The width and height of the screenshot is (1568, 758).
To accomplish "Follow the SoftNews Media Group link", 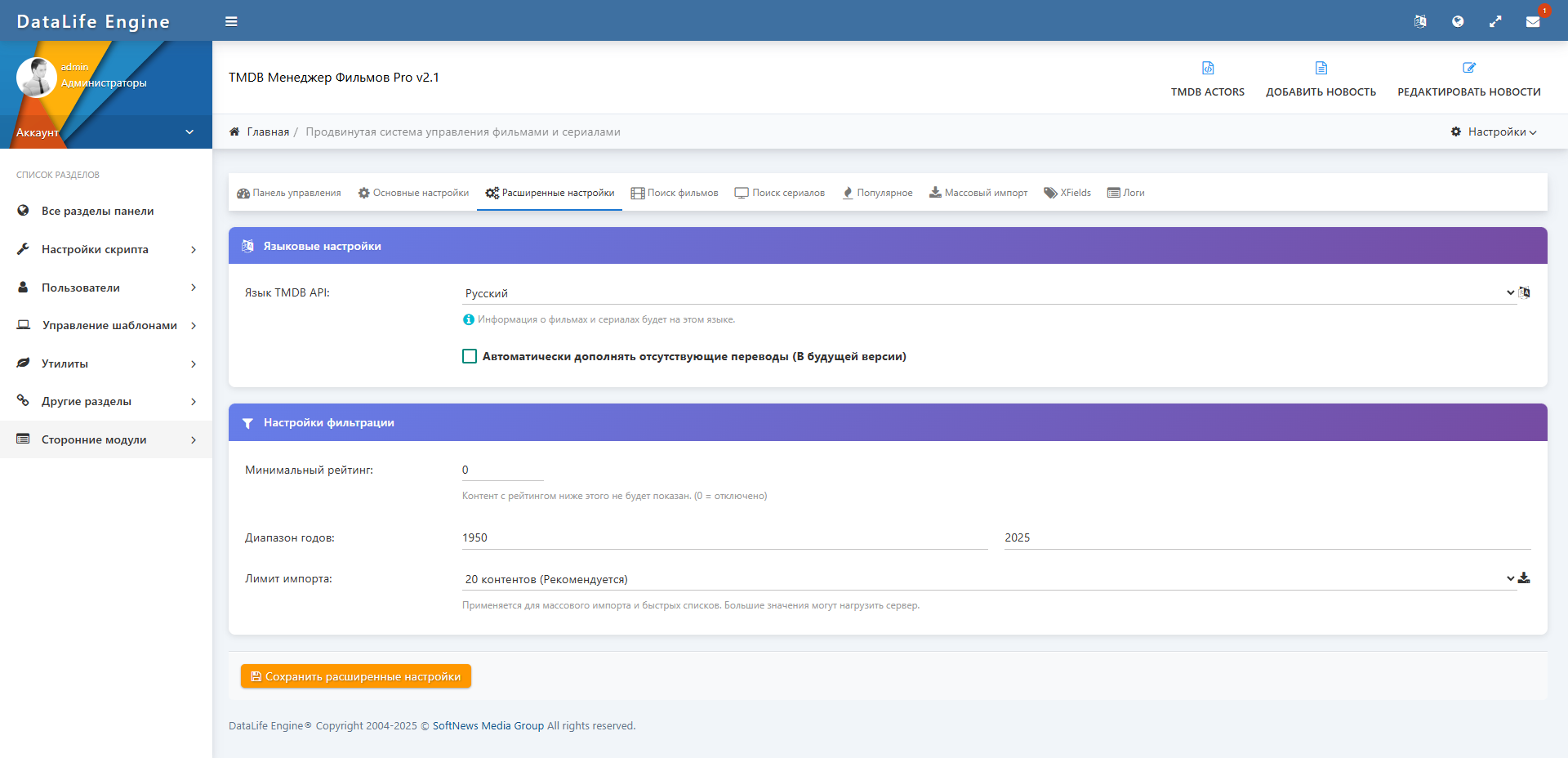I will point(488,725).
